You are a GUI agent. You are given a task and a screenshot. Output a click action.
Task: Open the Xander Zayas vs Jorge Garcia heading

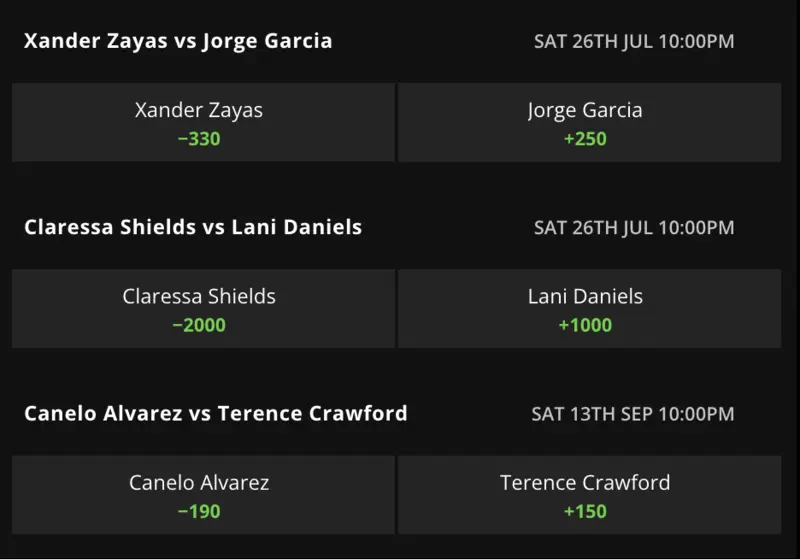pyautogui.click(x=178, y=41)
